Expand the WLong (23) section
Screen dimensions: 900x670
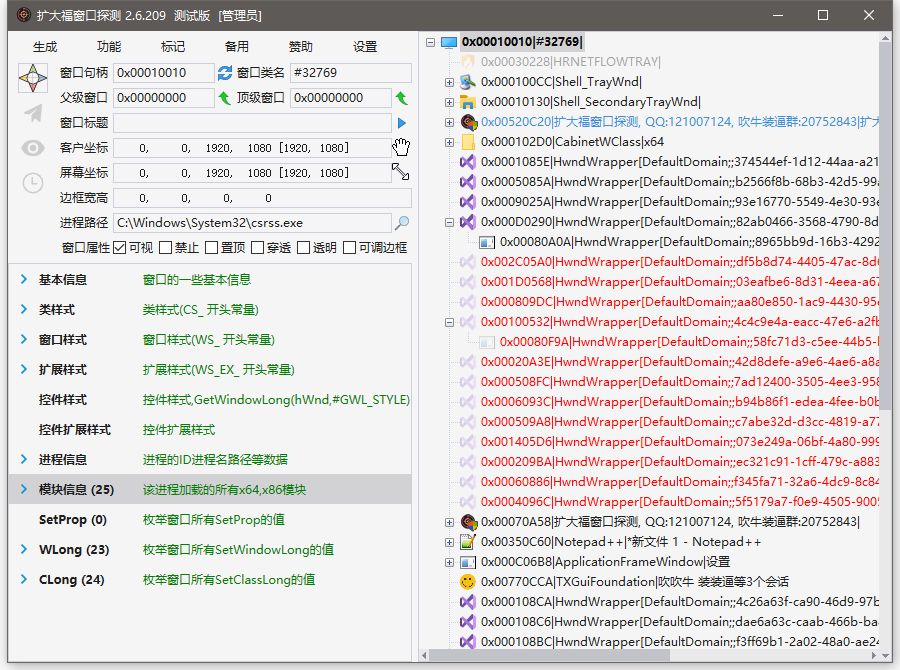tap(24, 549)
